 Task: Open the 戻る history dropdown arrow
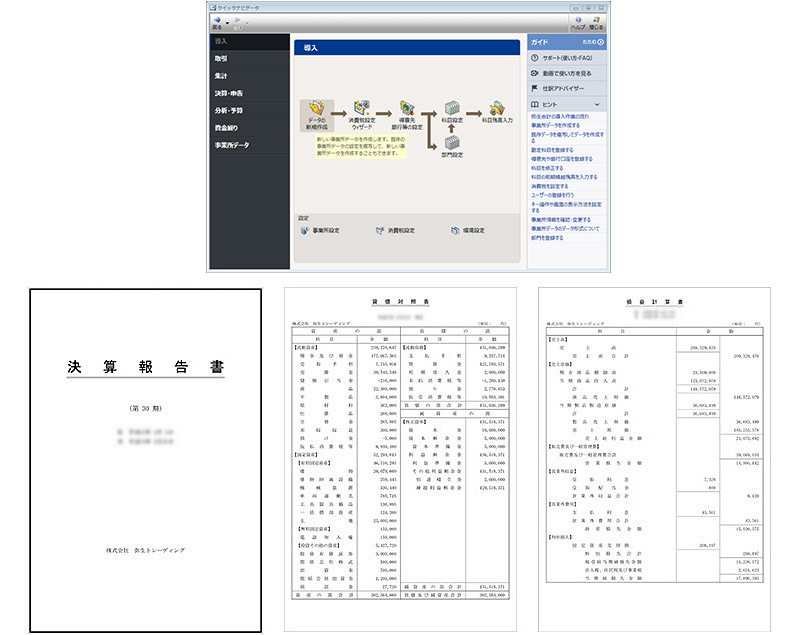[228, 20]
